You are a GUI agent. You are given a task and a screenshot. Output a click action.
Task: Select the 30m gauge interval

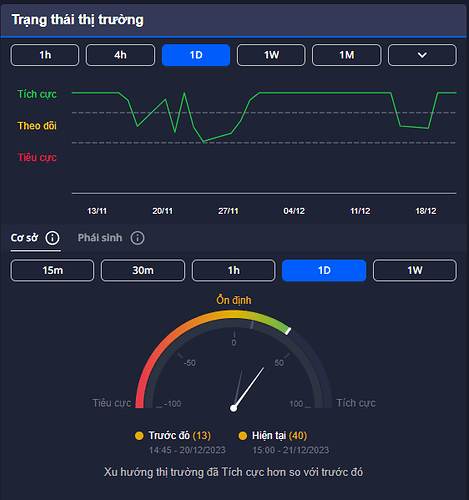pyautogui.click(x=143, y=270)
